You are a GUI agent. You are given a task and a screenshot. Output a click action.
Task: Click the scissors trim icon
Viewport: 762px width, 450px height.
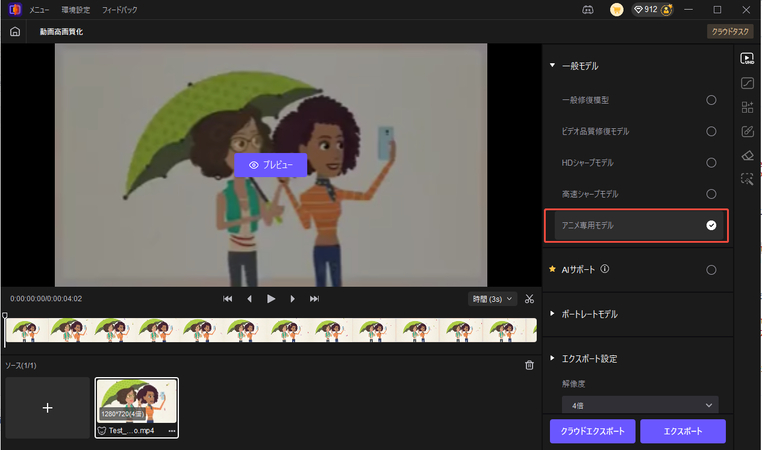(529, 298)
